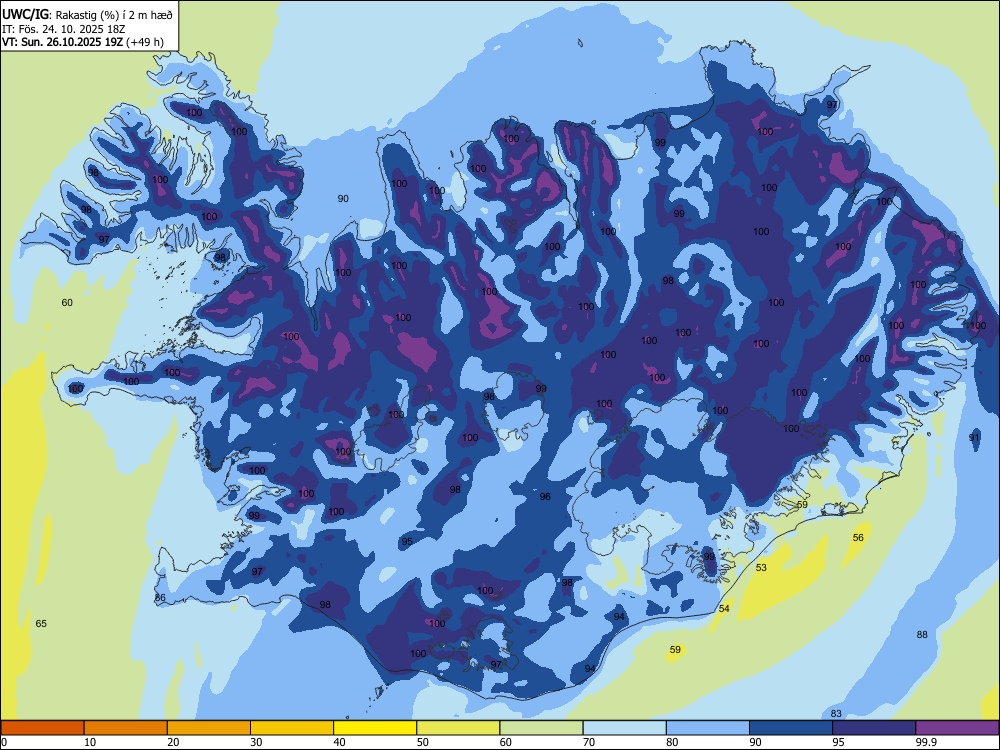Screen dimensions: 1000x750
Task: Click the title text 'UWC/IG: Rakastig (%) í 2 m hæð'
Action: tap(87, 14)
